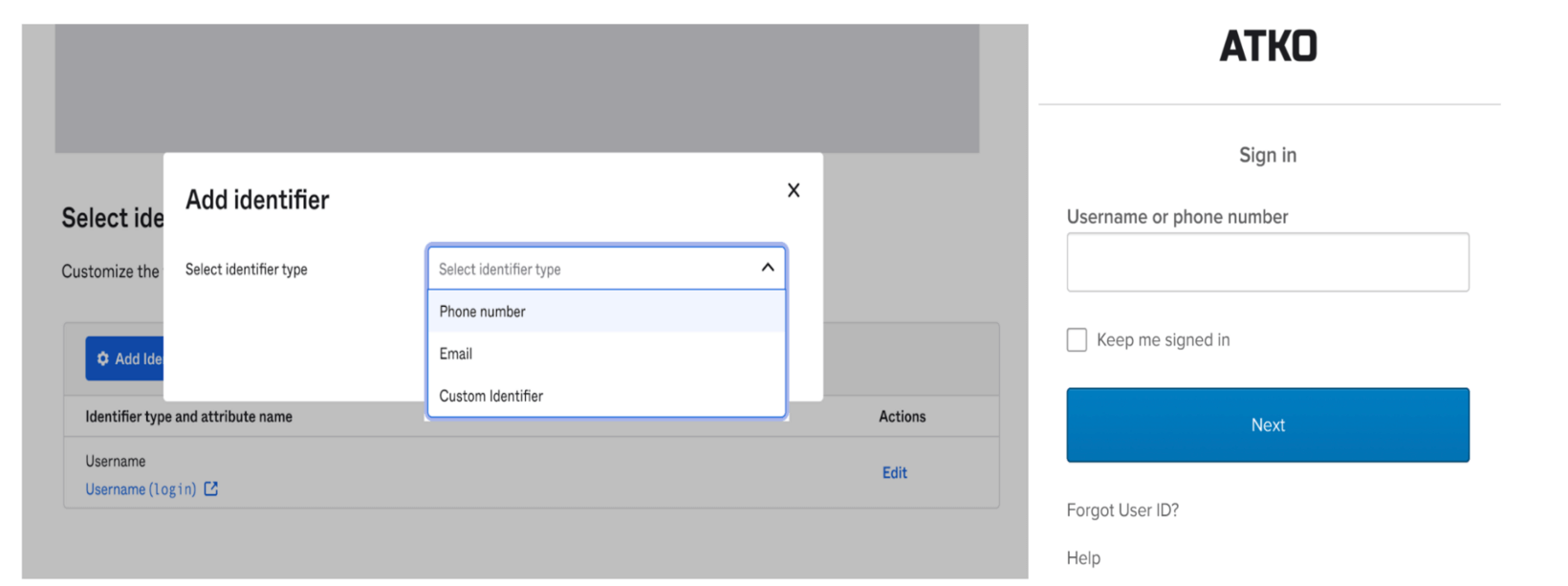Click the Sign in heading
The height and width of the screenshot is (586, 1568).
pos(1268,155)
